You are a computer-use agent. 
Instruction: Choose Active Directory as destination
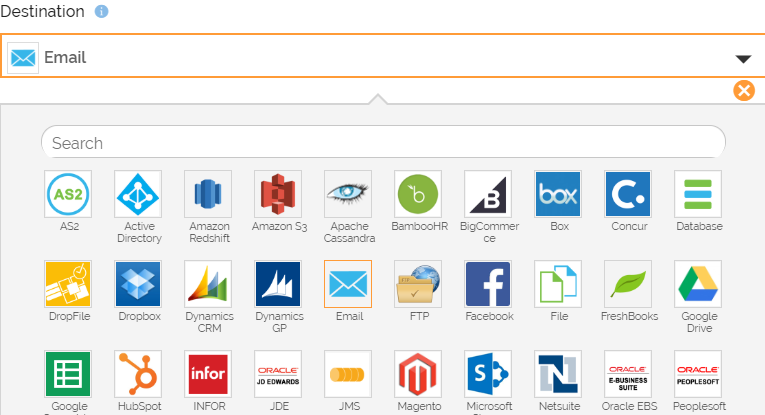click(139, 194)
